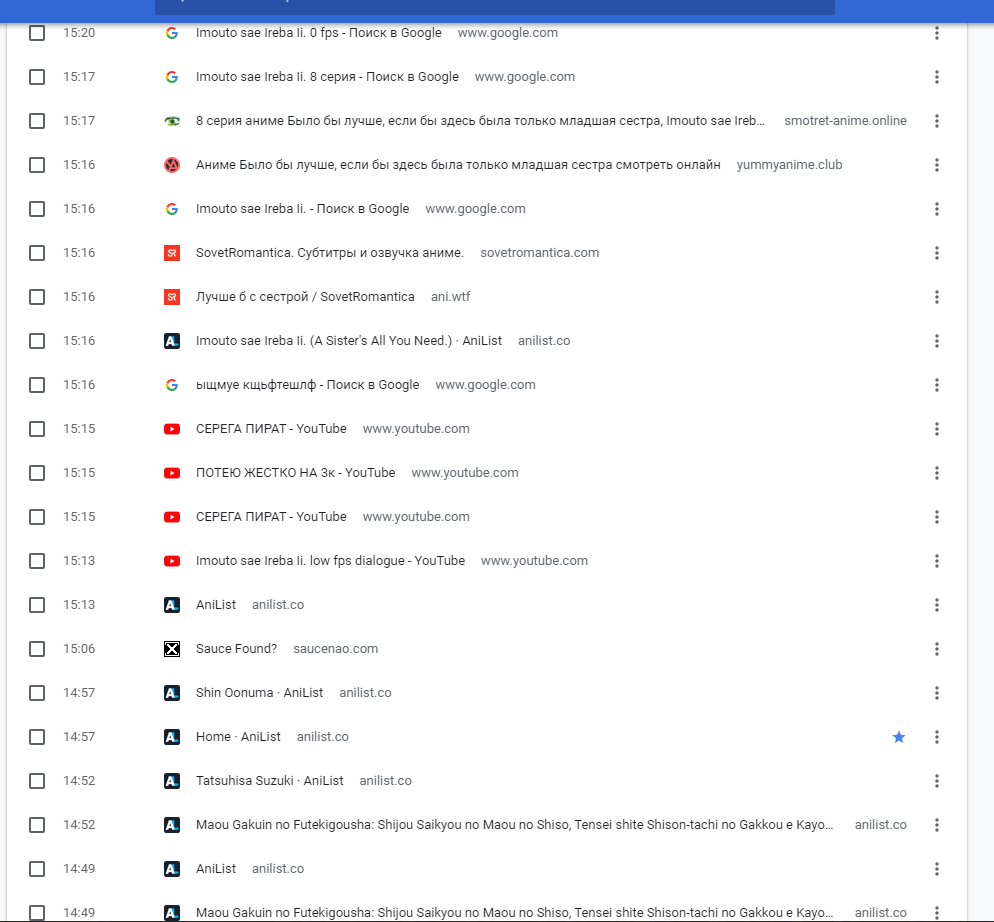Screen dimensions: 994x922
Task: Click the red yummyanime.club favicon
Action: tap(172, 165)
